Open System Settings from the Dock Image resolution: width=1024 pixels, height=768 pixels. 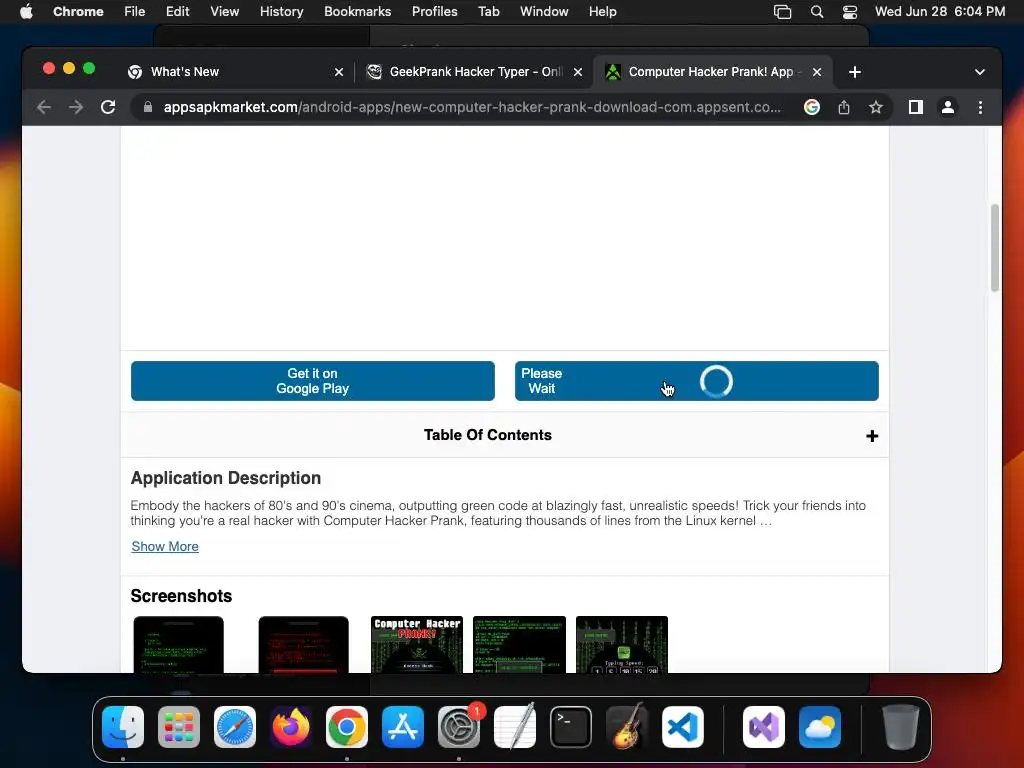[459, 727]
